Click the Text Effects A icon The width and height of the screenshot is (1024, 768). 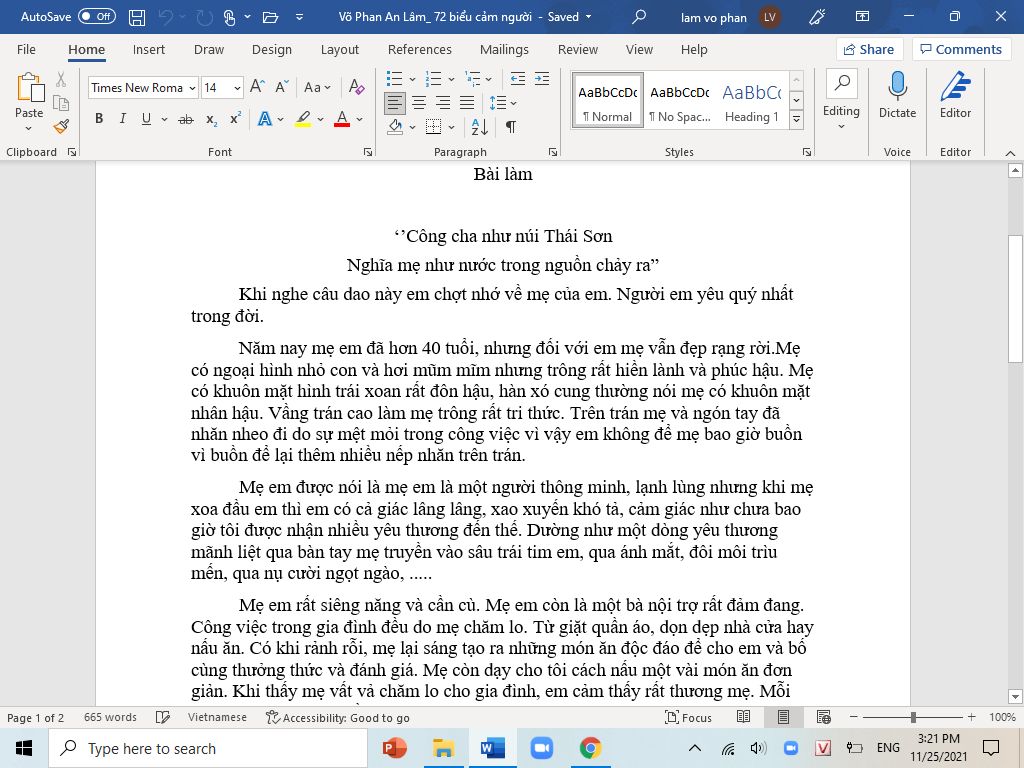(x=265, y=119)
